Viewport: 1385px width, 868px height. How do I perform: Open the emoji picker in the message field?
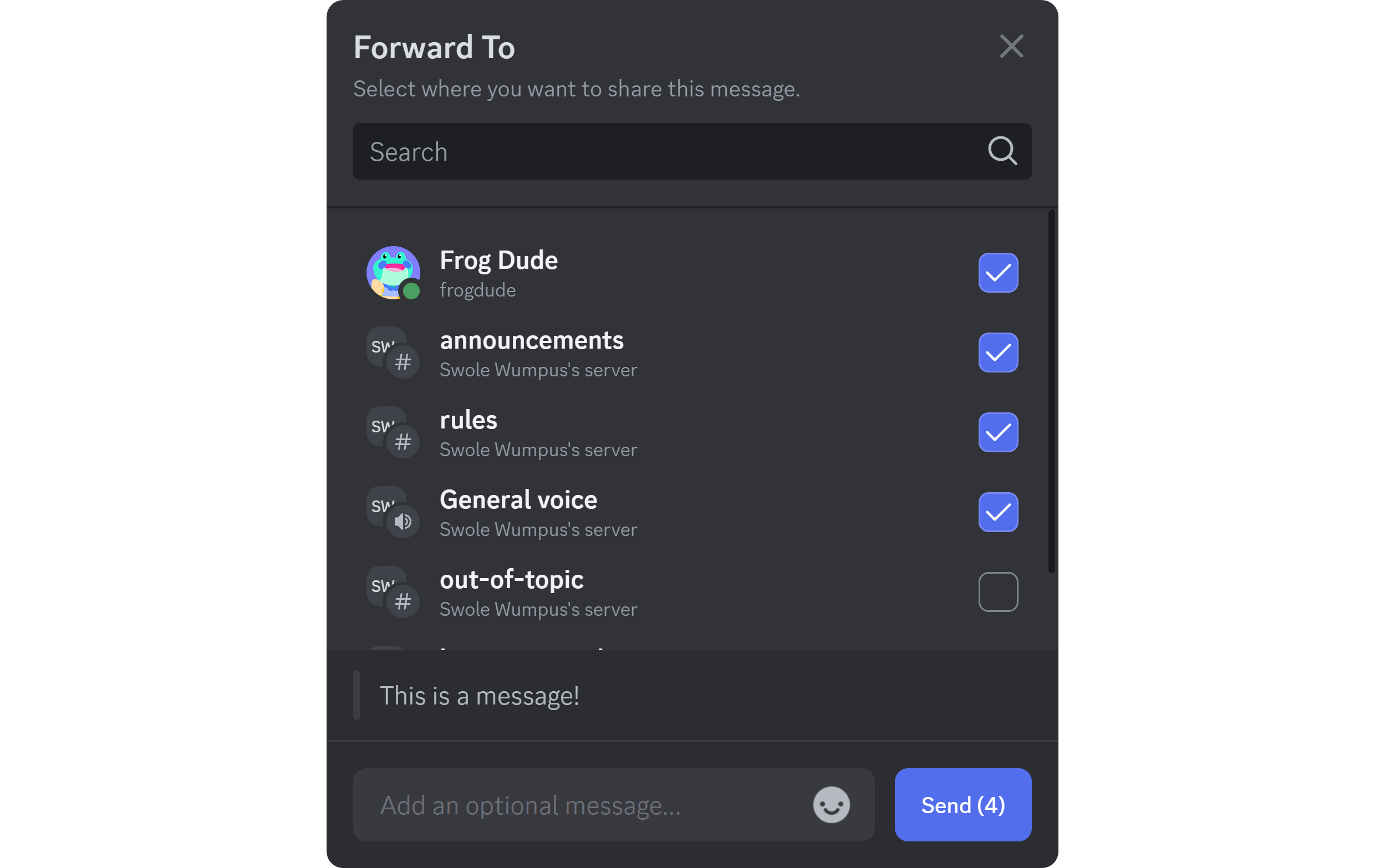832,805
